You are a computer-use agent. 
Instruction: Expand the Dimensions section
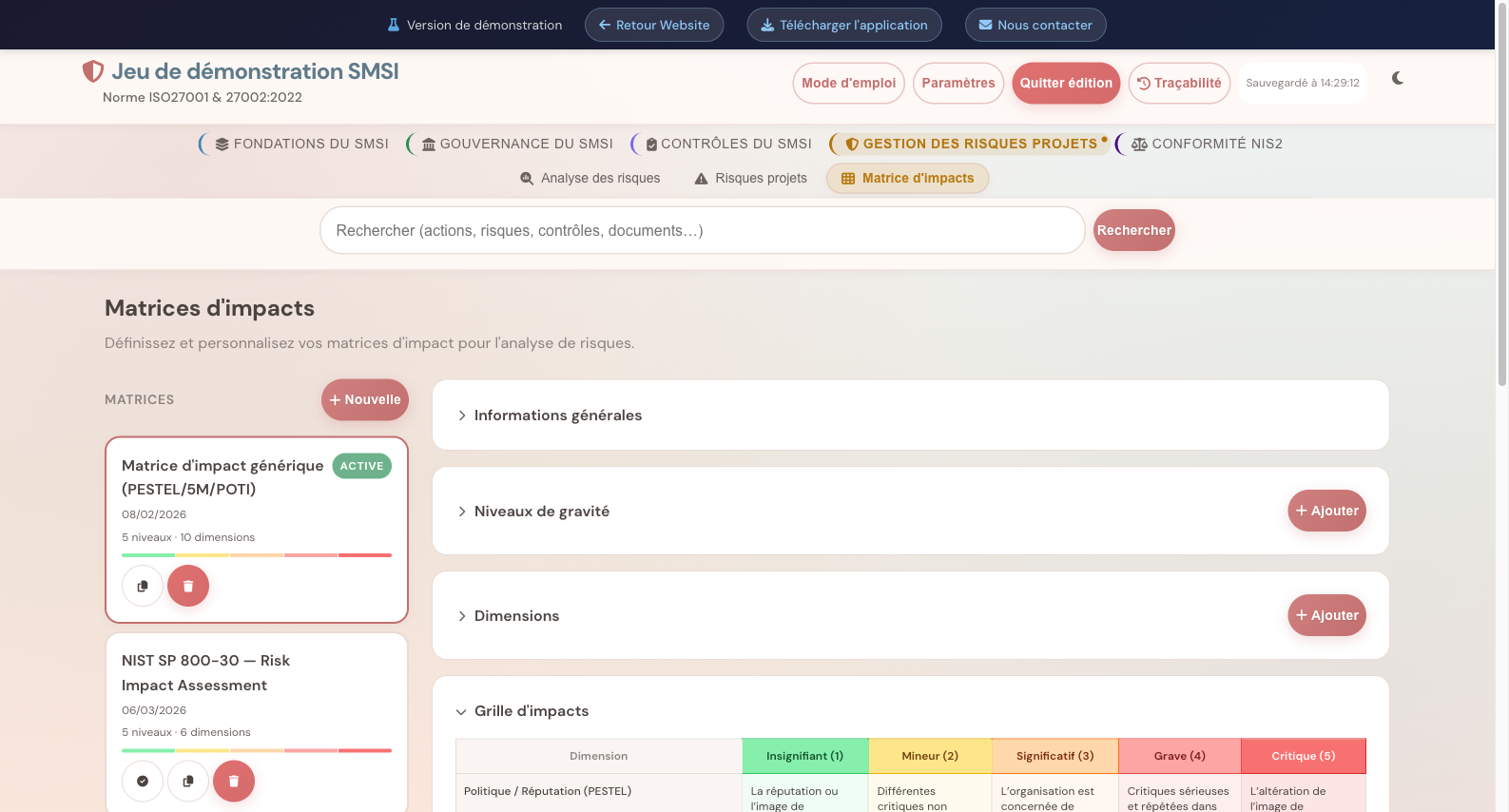(516, 616)
